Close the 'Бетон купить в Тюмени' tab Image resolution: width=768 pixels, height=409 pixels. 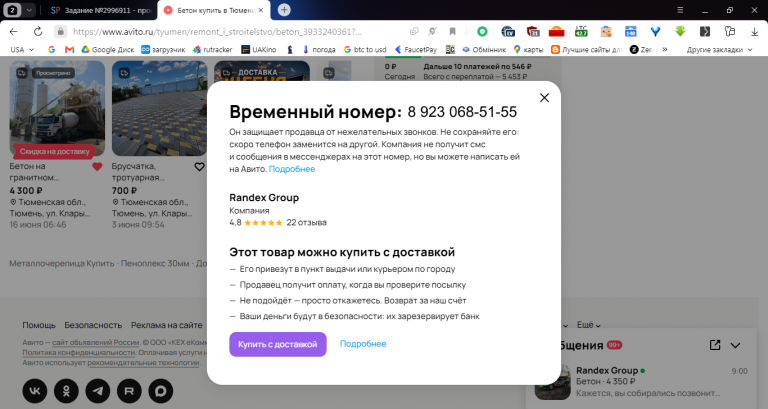click(261, 10)
